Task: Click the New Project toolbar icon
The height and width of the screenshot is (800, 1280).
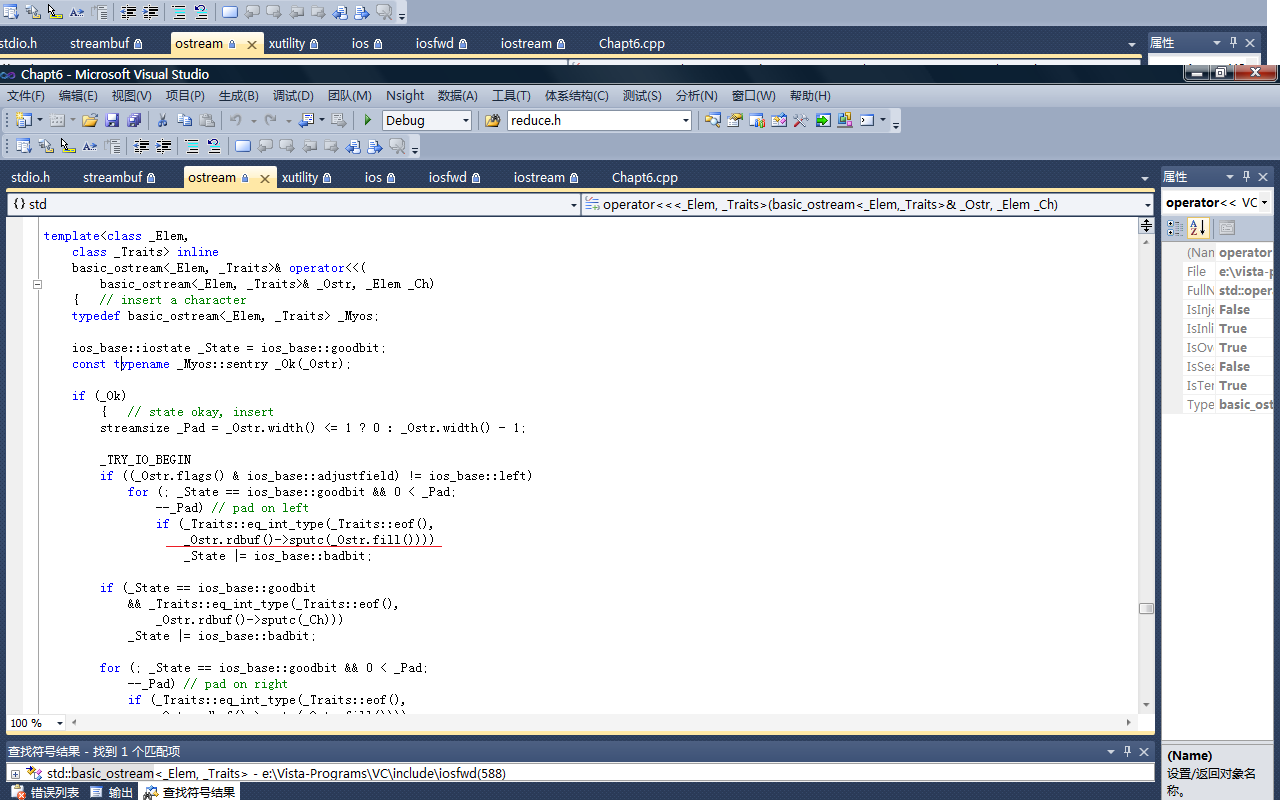Action: [x=23, y=120]
